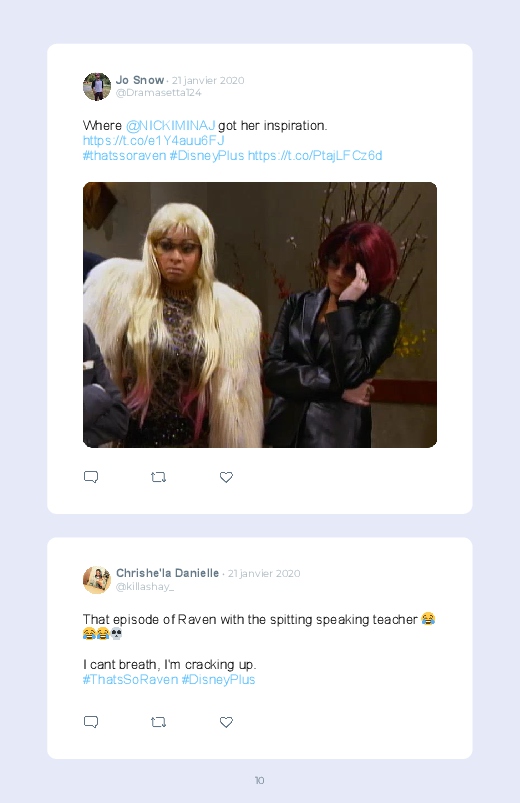Open Jo Snow's profile avatar

click(x=97, y=87)
